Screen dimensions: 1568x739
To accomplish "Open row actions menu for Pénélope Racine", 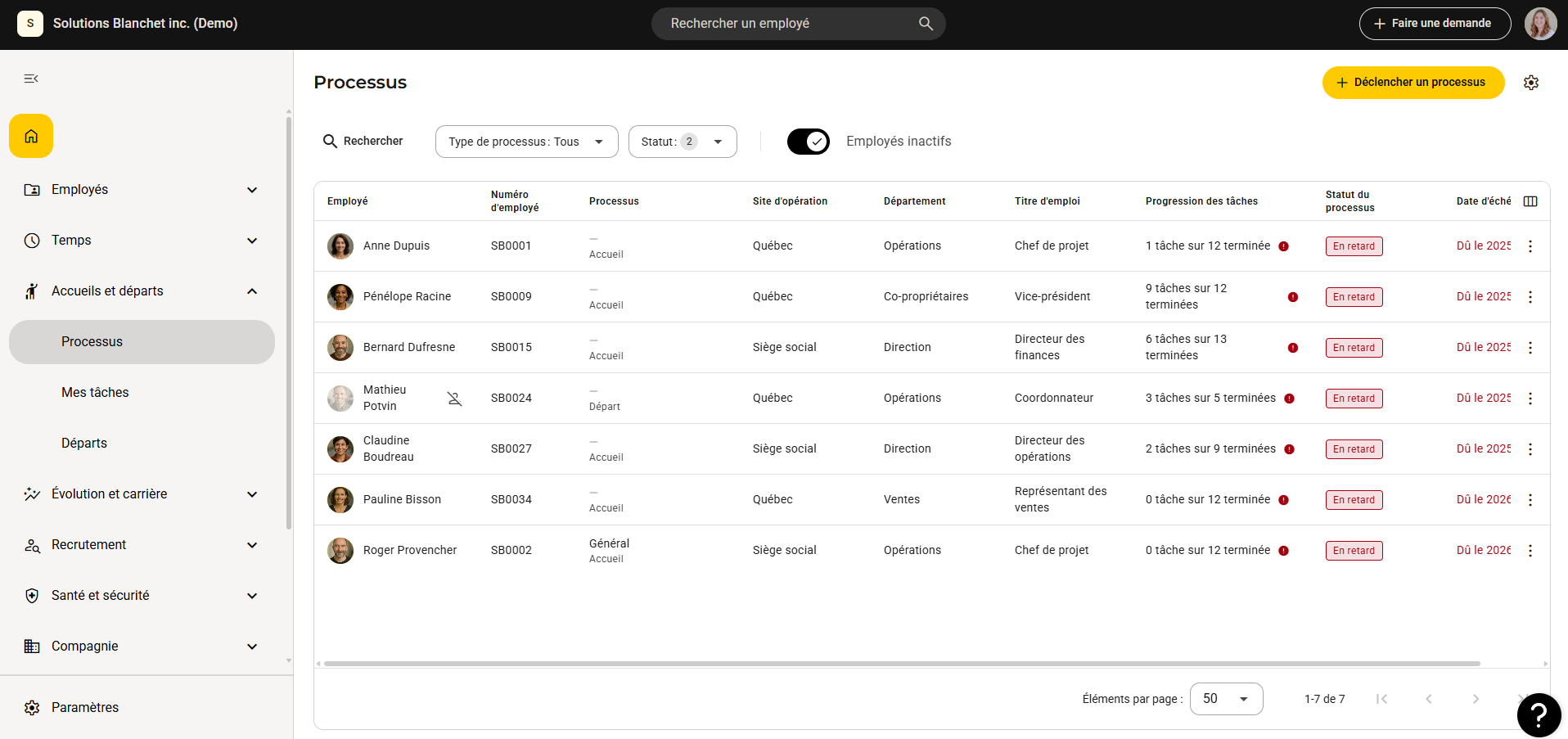I will pyautogui.click(x=1530, y=297).
